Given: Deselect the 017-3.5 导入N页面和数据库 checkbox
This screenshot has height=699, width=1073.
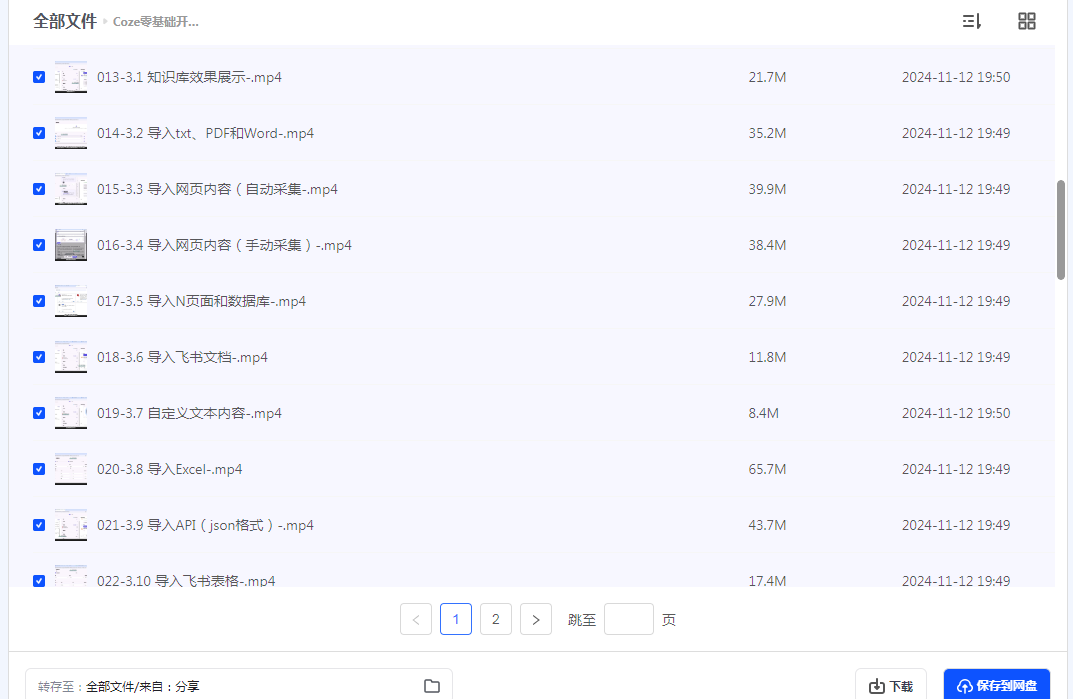Looking at the screenshot, I should coord(39,301).
